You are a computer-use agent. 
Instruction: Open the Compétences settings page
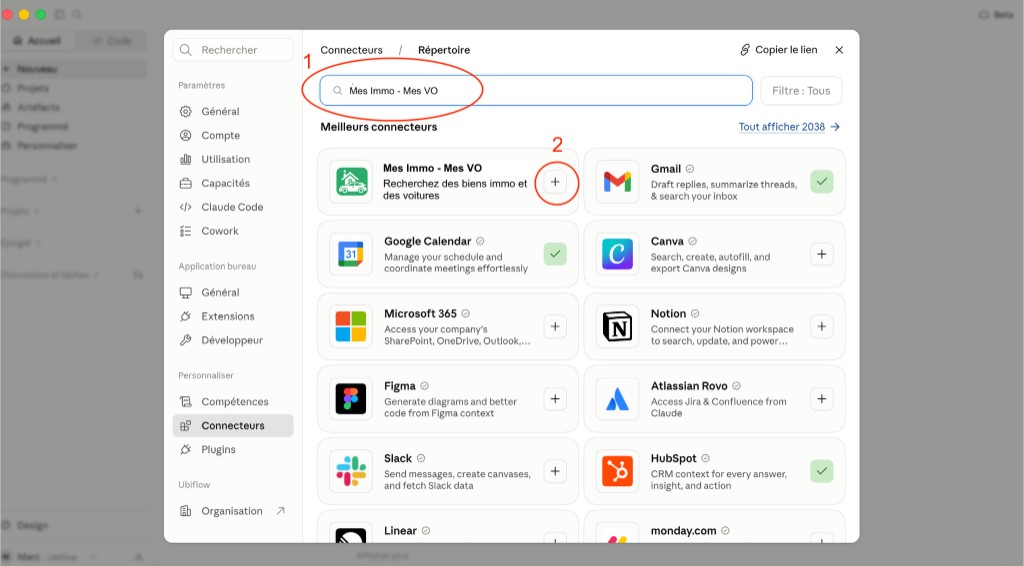[x=233, y=401]
